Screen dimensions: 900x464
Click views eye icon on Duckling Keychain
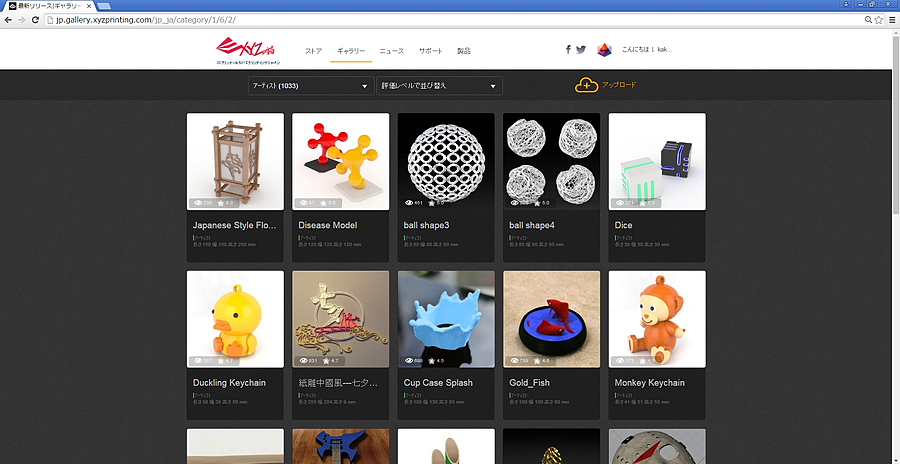199,361
